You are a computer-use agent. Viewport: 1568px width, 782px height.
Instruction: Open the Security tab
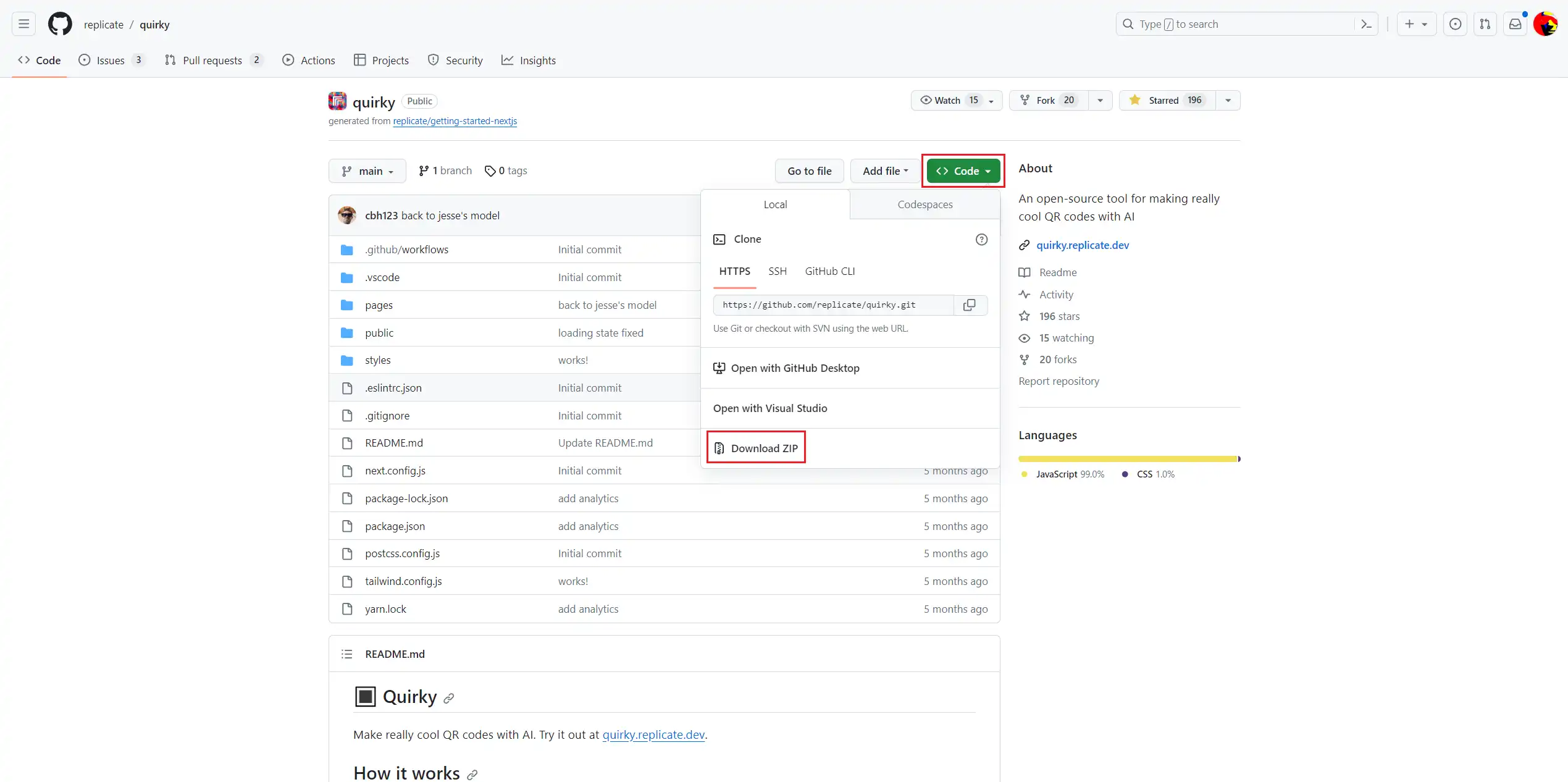455,60
